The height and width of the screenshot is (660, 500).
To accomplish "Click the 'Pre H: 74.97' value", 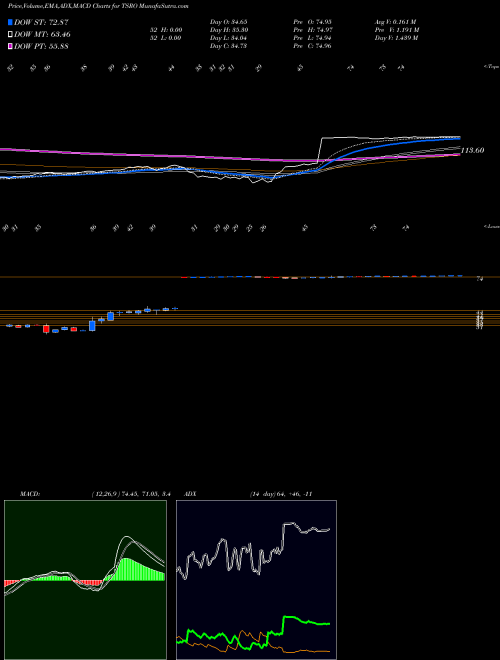I will 312,29.
